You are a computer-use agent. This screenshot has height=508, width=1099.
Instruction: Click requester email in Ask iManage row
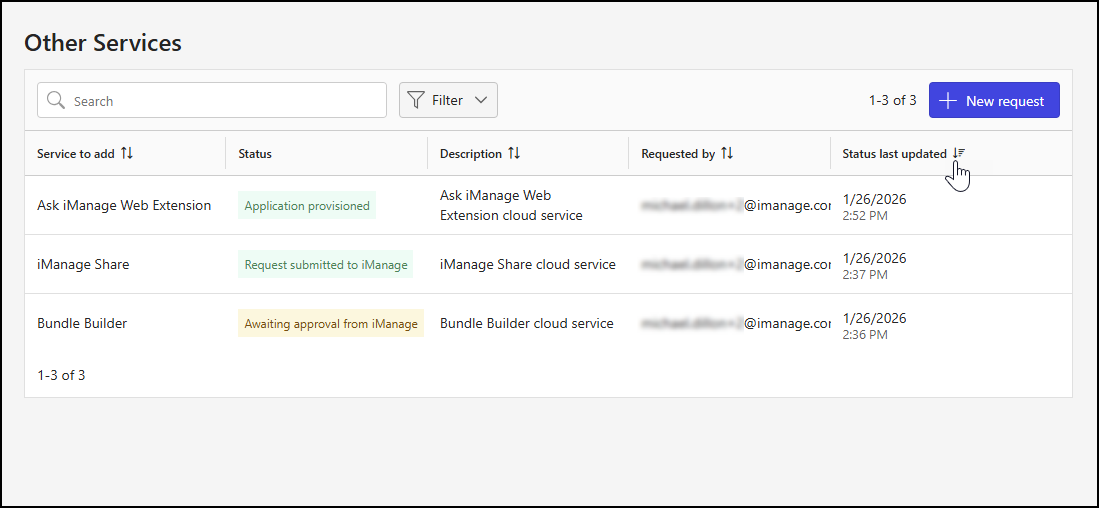tap(736, 205)
